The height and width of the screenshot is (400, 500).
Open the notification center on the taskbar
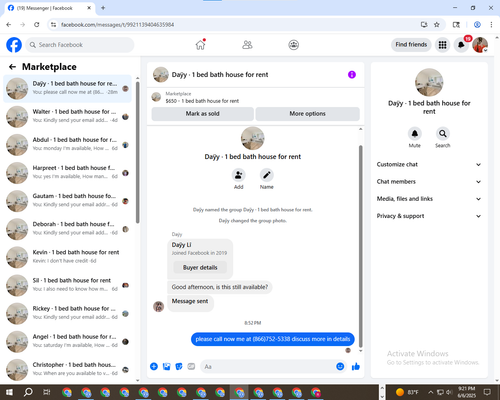point(487,392)
